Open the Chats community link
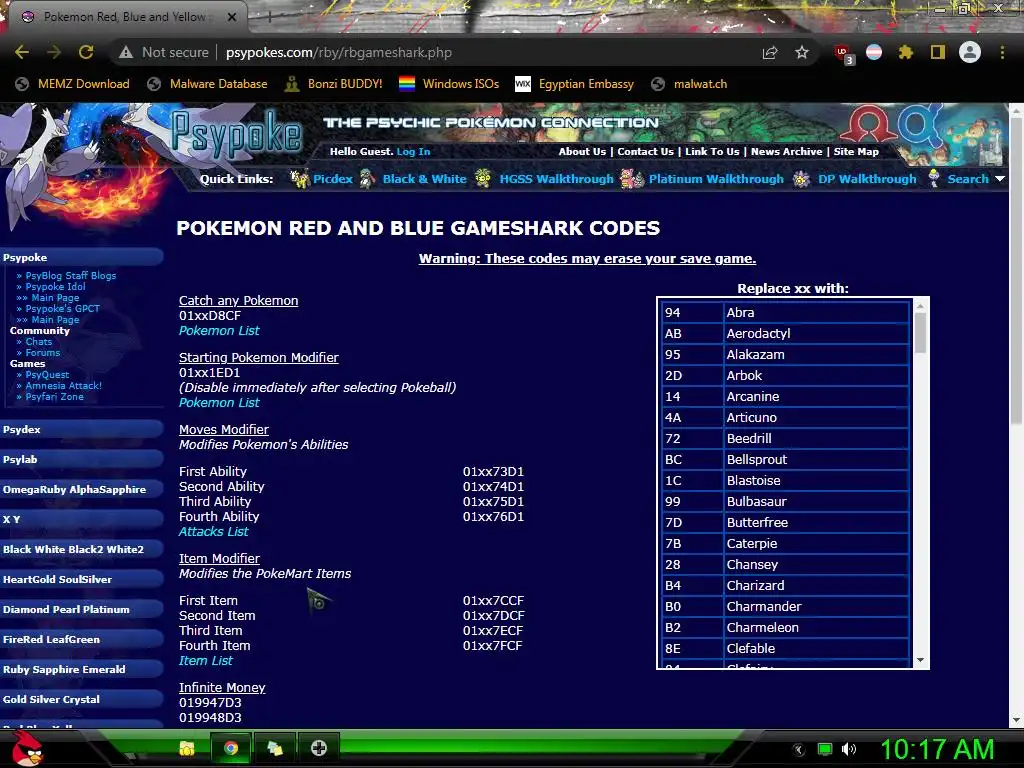 pyautogui.click(x=39, y=342)
